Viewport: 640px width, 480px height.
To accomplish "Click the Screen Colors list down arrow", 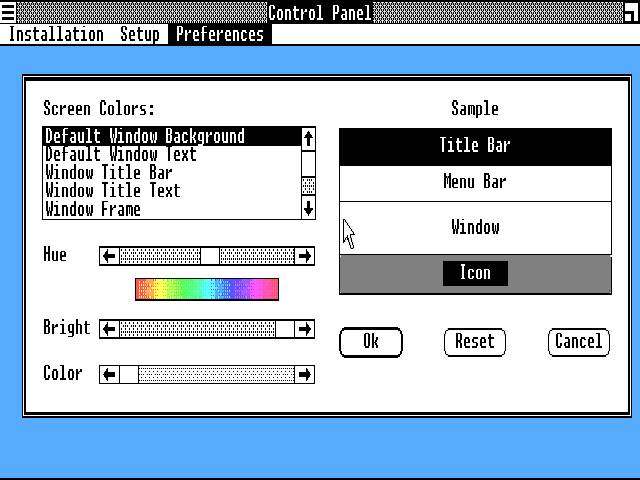I will (308, 208).
